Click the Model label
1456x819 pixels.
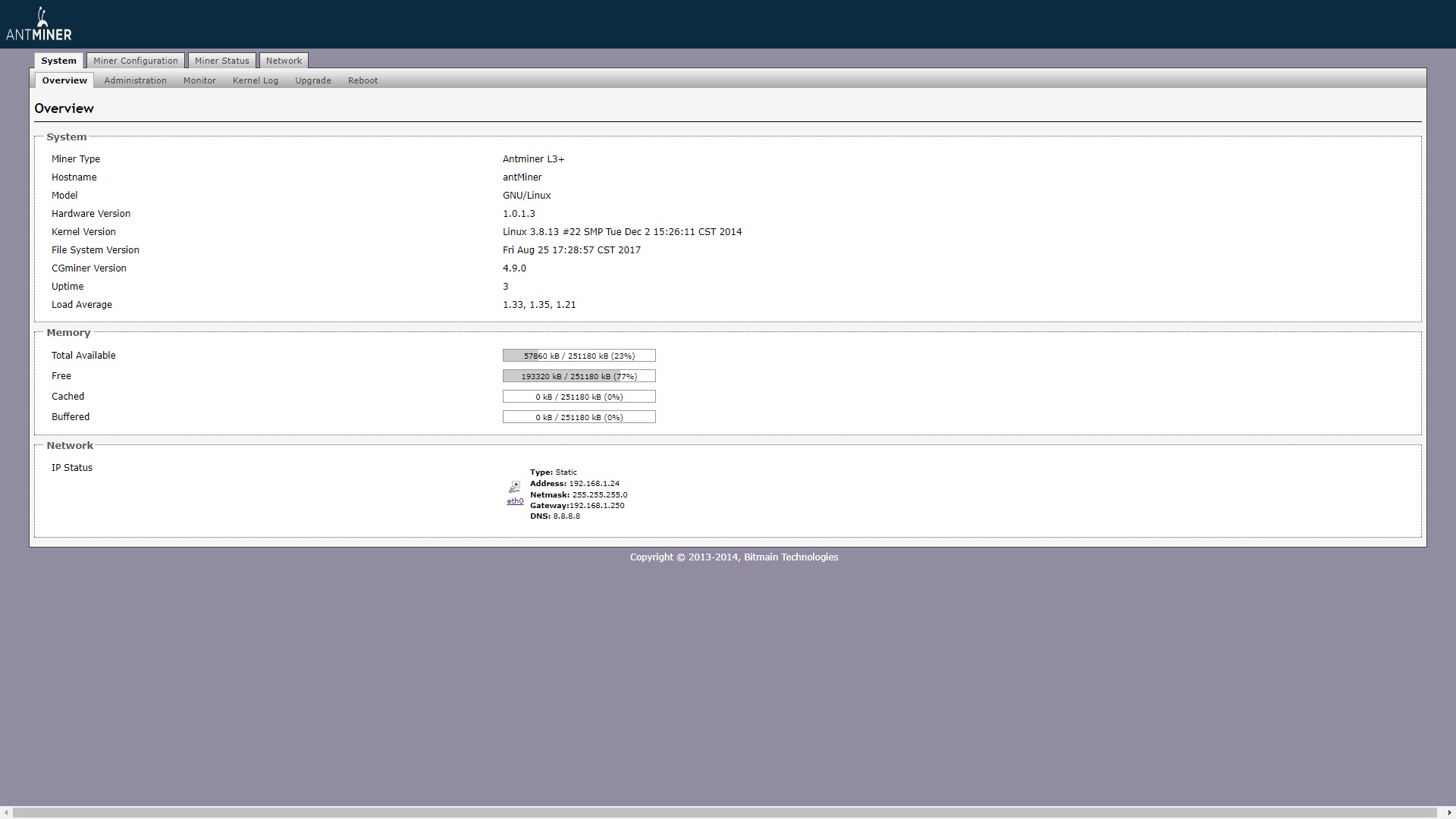tap(64, 196)
